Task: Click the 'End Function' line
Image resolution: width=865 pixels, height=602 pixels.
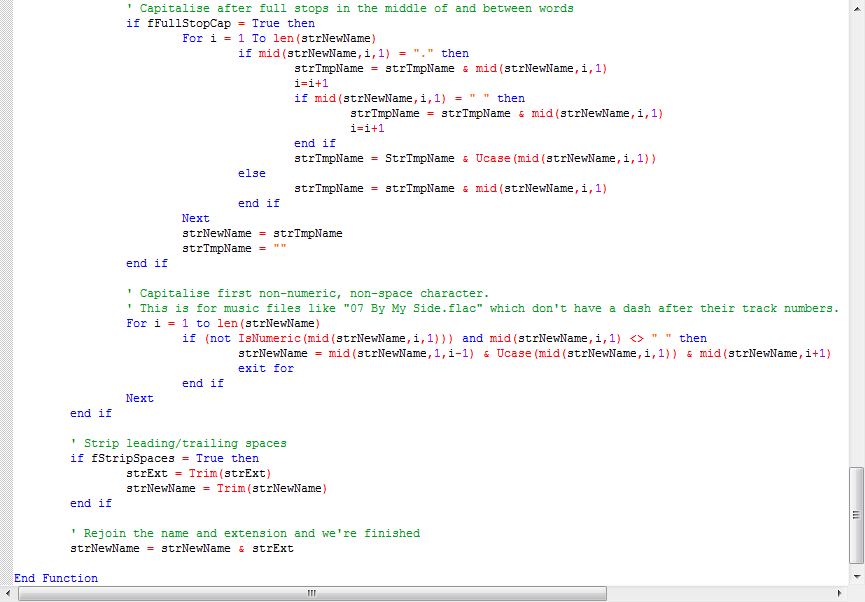Action: click(x=56, y=578)
